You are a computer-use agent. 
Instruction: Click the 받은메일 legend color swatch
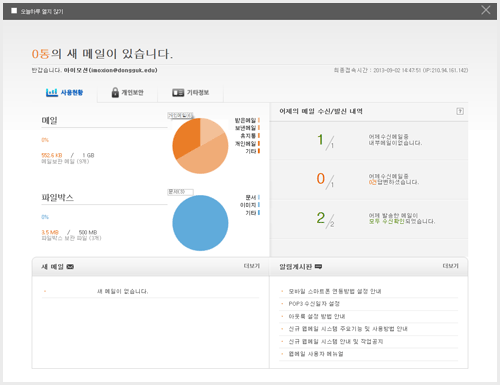tap(259, 120)
